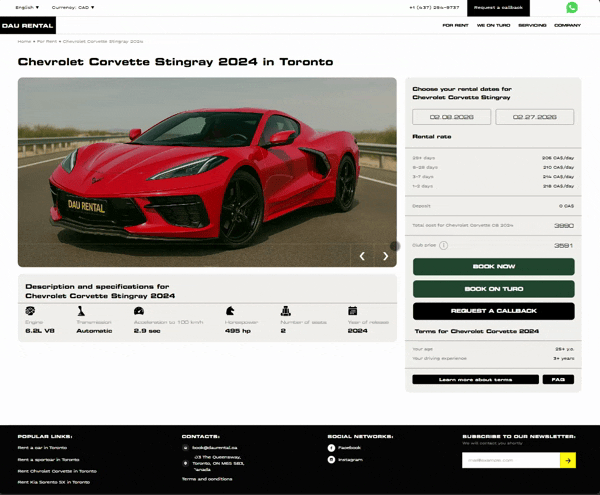
Task: Click the horsepower horse icon
Action: [x=230, y=311]
